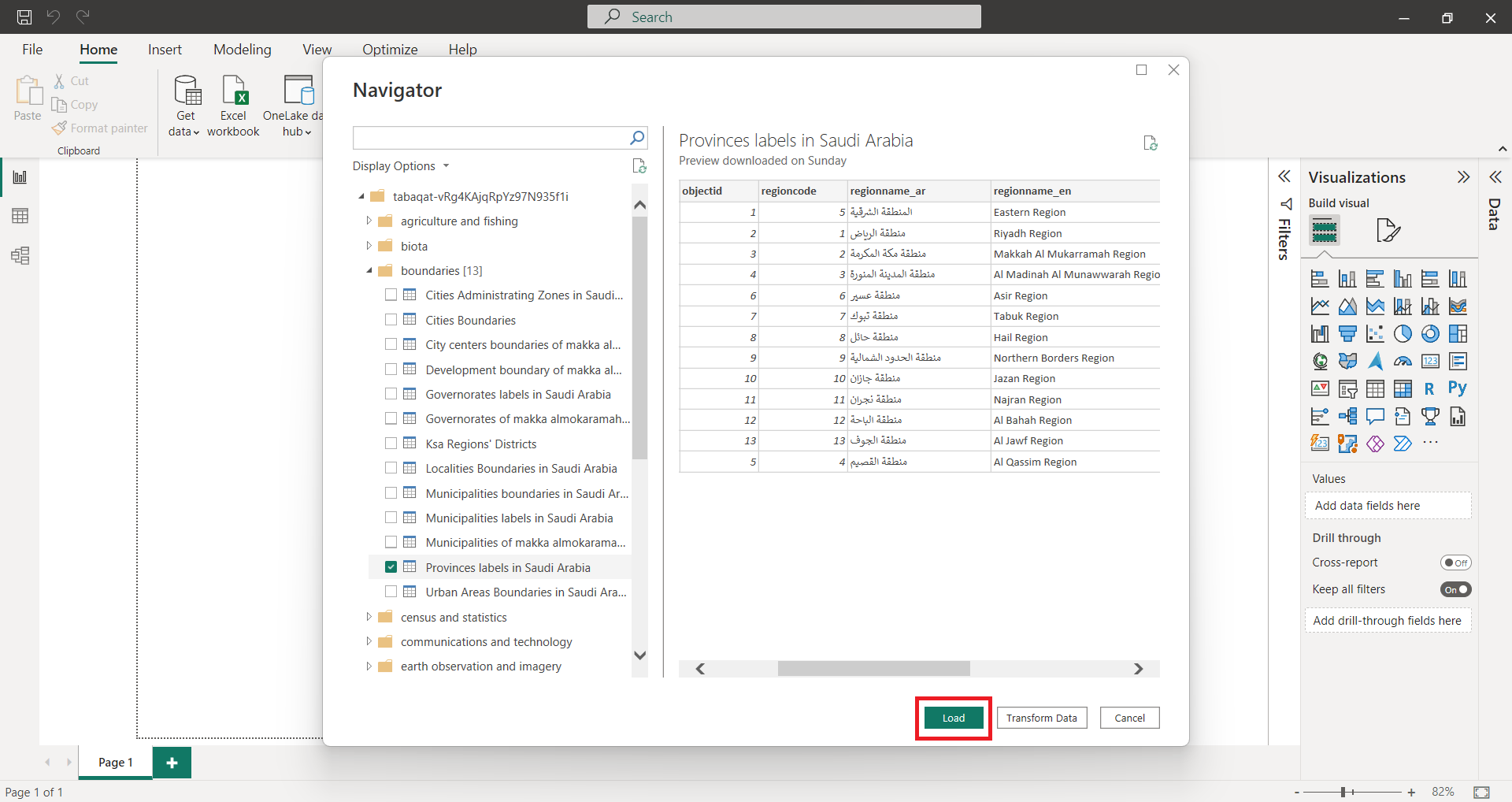Click the zoom slider handle
This screenshot has height=802, width=1512.
point(1343,792)
